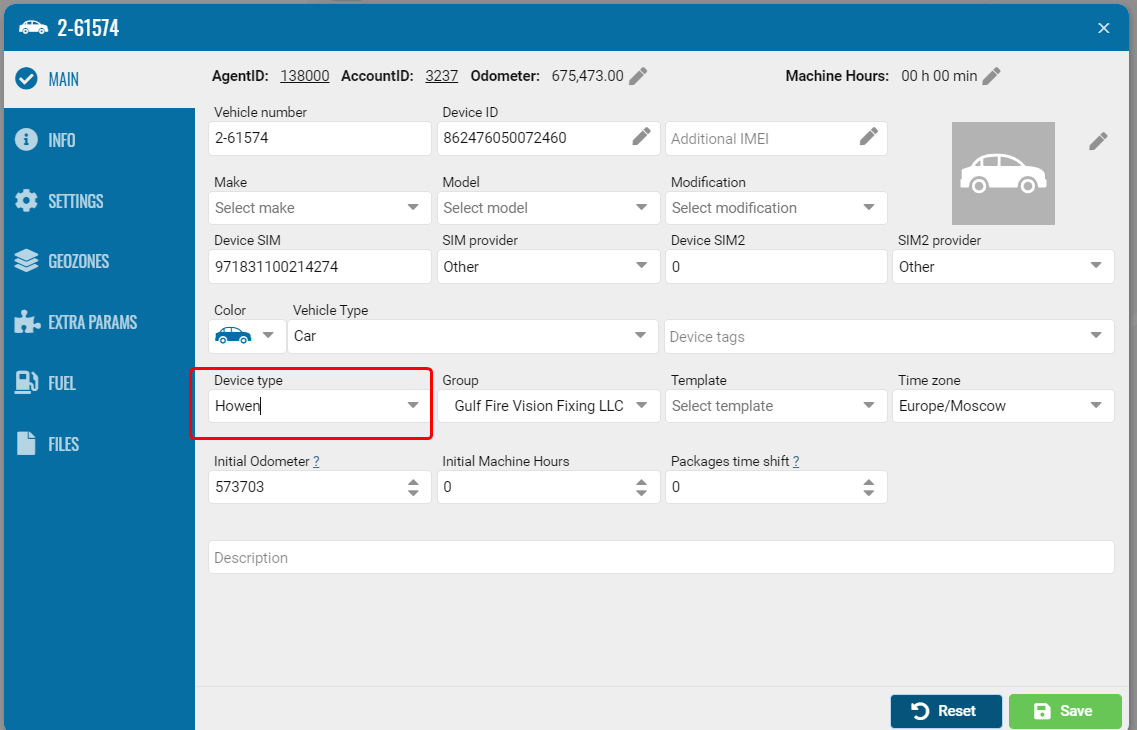Image resolution: width=1137 pixels, height=730 pixels.
Task: Click the Device ID edit pencil
Action: pos(641,137)
